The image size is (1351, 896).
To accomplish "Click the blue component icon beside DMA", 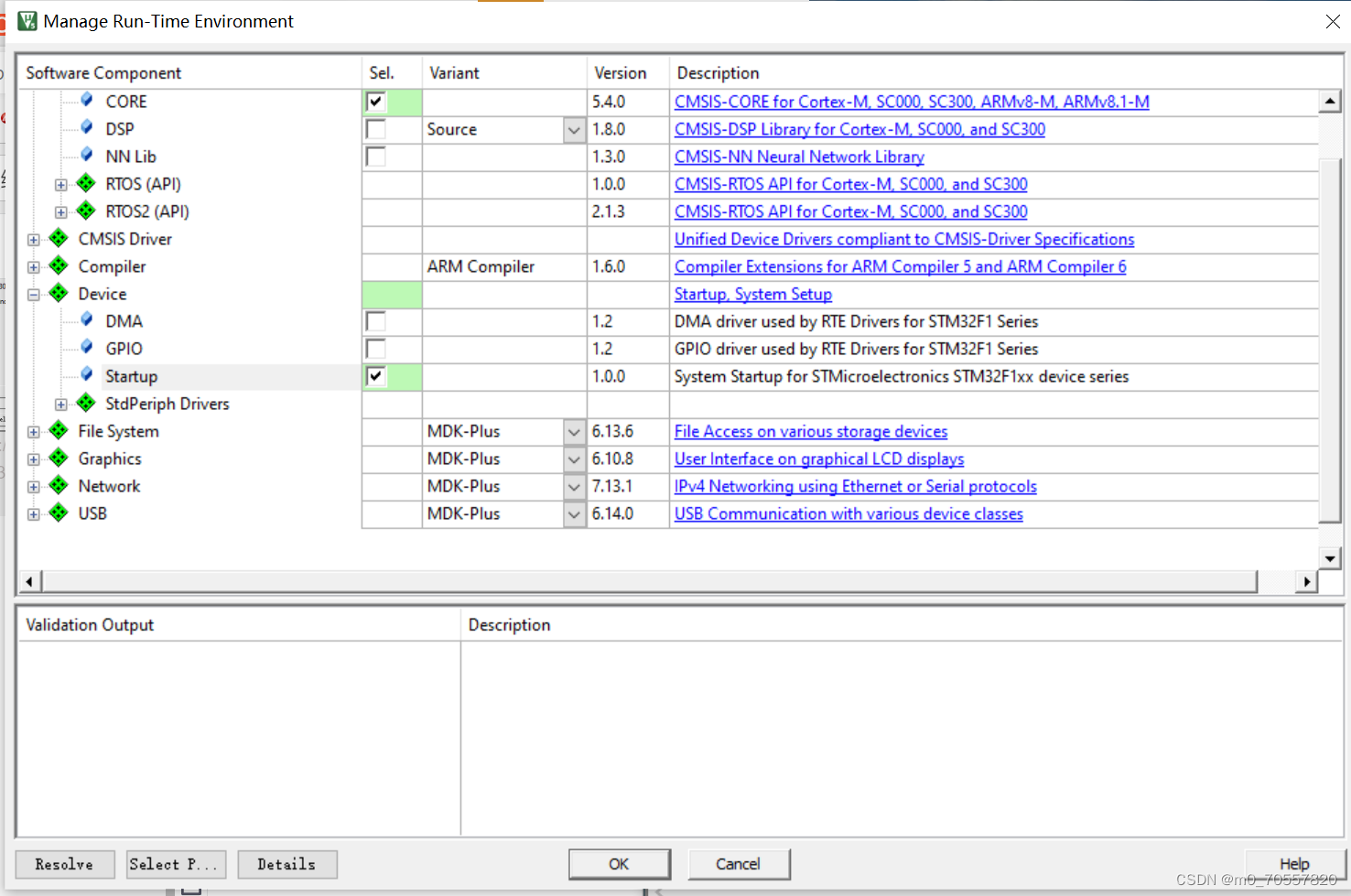I will [x=87, y=319].
